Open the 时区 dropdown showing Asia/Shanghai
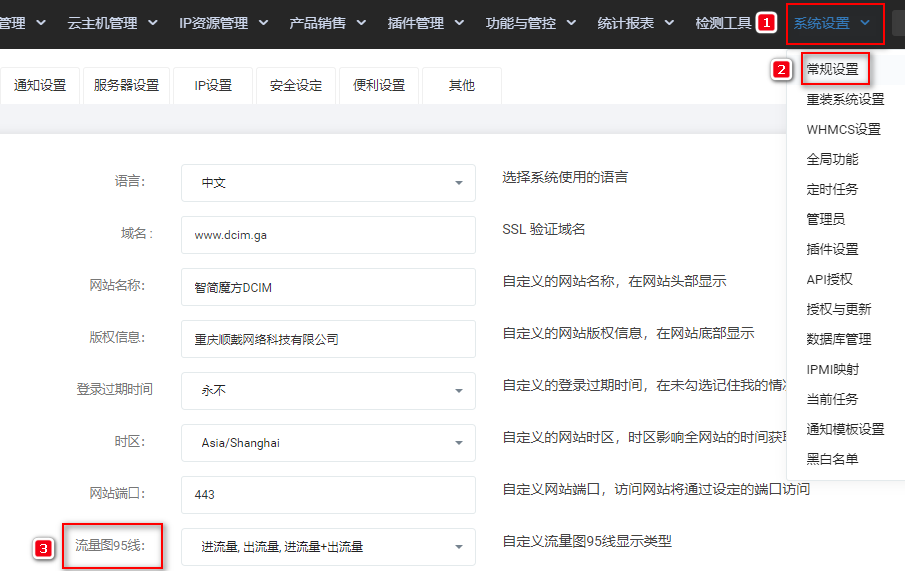905x571 pixels. click(328, 443)
